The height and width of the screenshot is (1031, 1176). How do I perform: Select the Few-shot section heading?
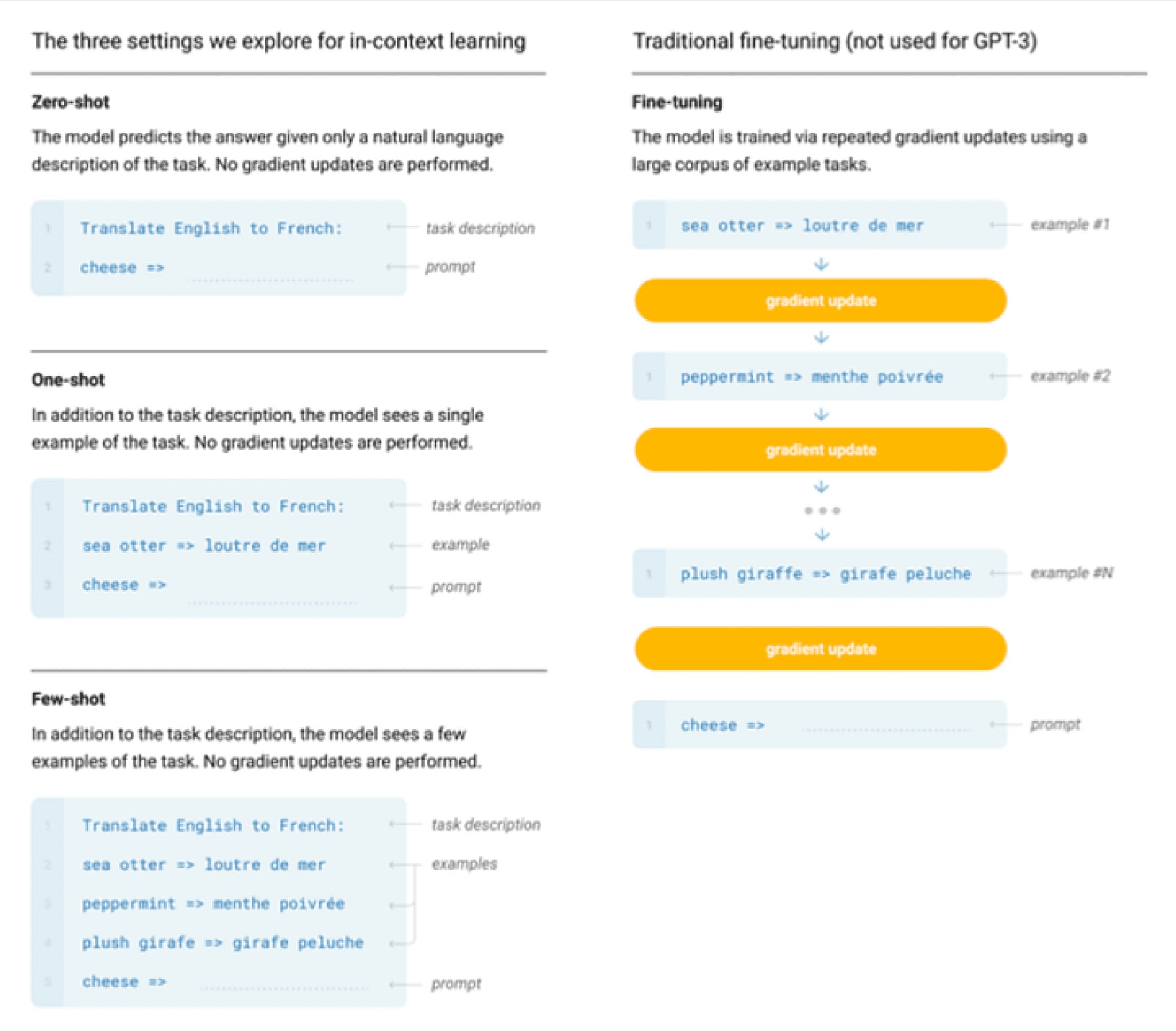click(68, 698)
